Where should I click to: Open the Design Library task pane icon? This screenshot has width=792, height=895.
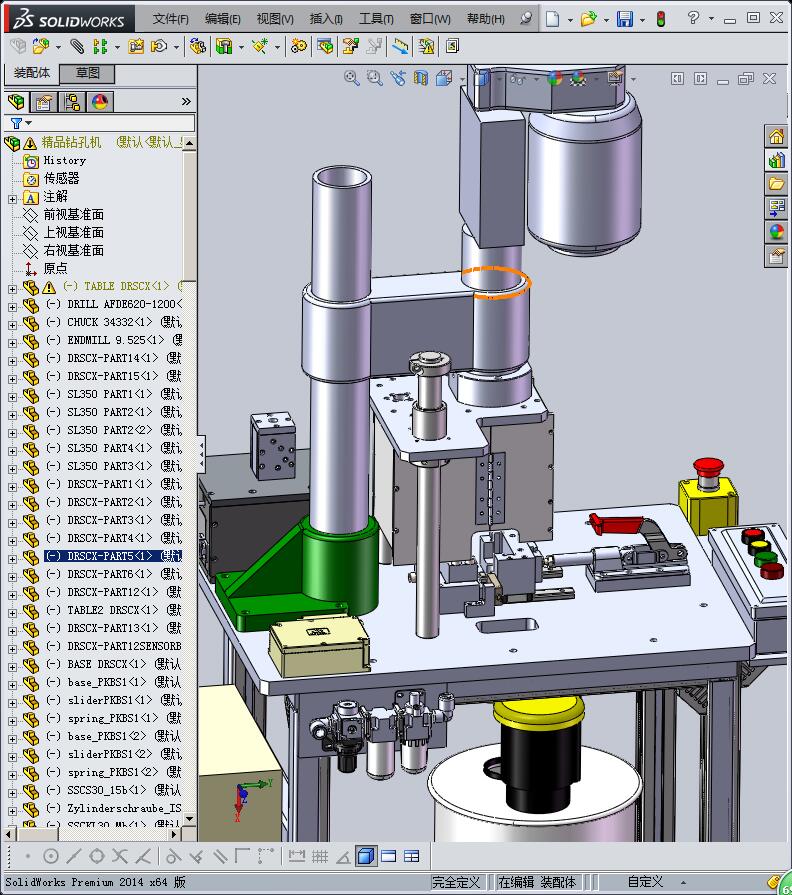[776, 160]
